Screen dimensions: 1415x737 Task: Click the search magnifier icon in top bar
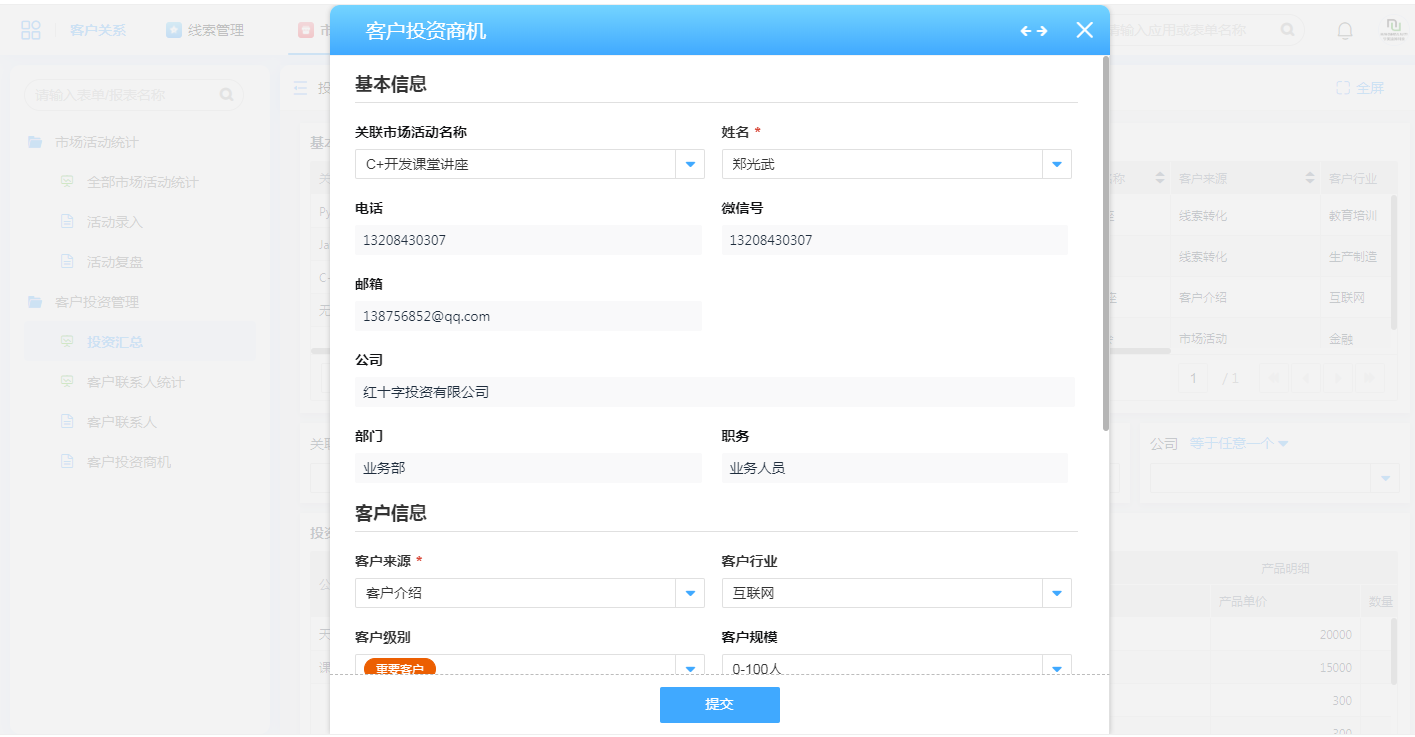tap(1288, 30)
